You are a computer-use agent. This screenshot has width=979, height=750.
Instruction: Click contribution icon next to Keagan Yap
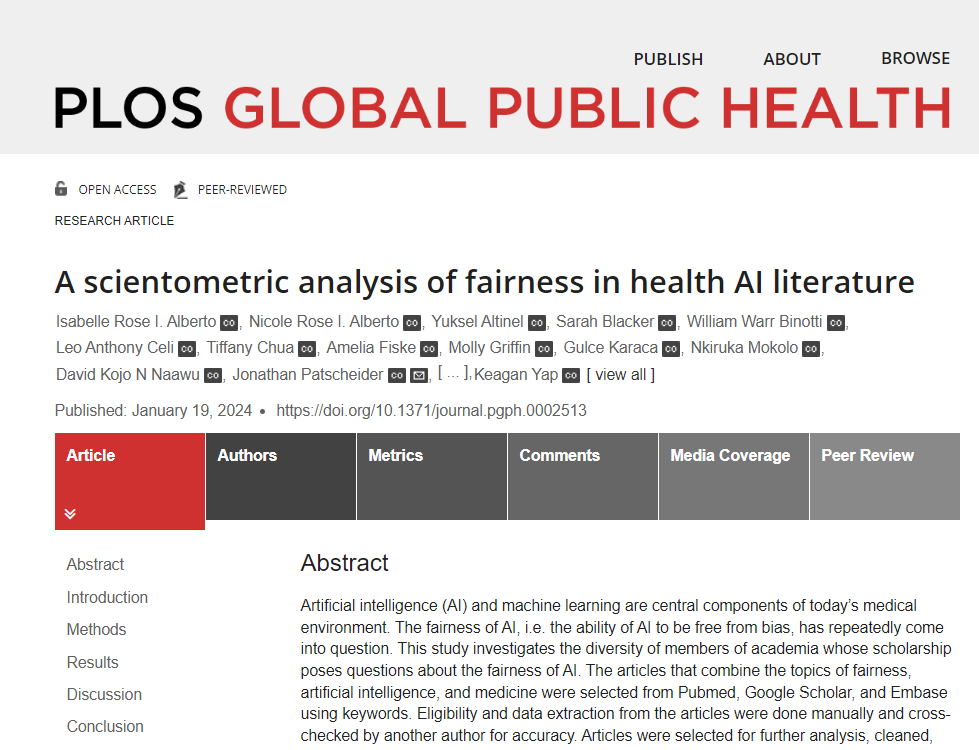click(x=571, y=375)
